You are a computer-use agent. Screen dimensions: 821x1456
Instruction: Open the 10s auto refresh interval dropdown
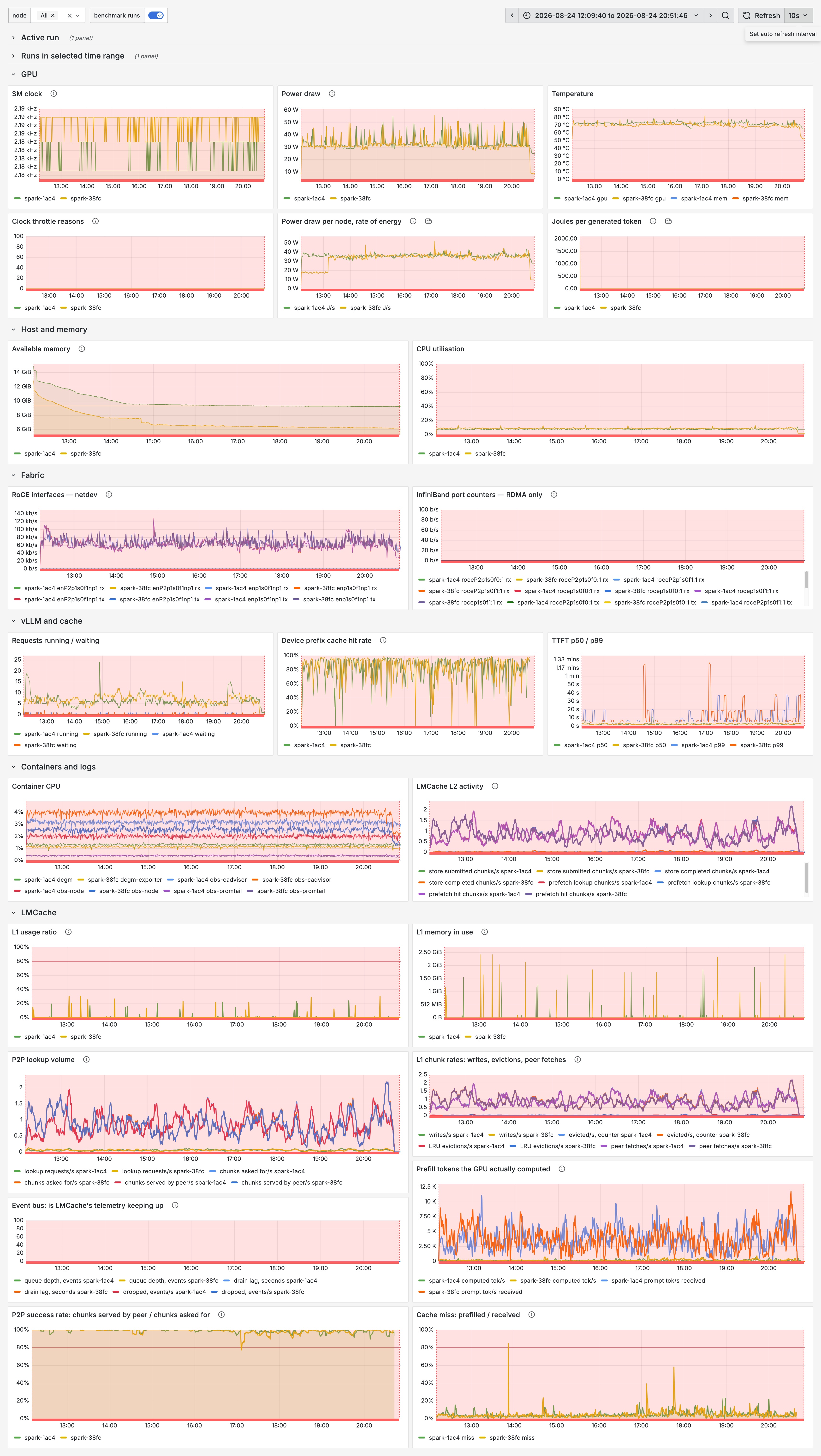[798, 16]
